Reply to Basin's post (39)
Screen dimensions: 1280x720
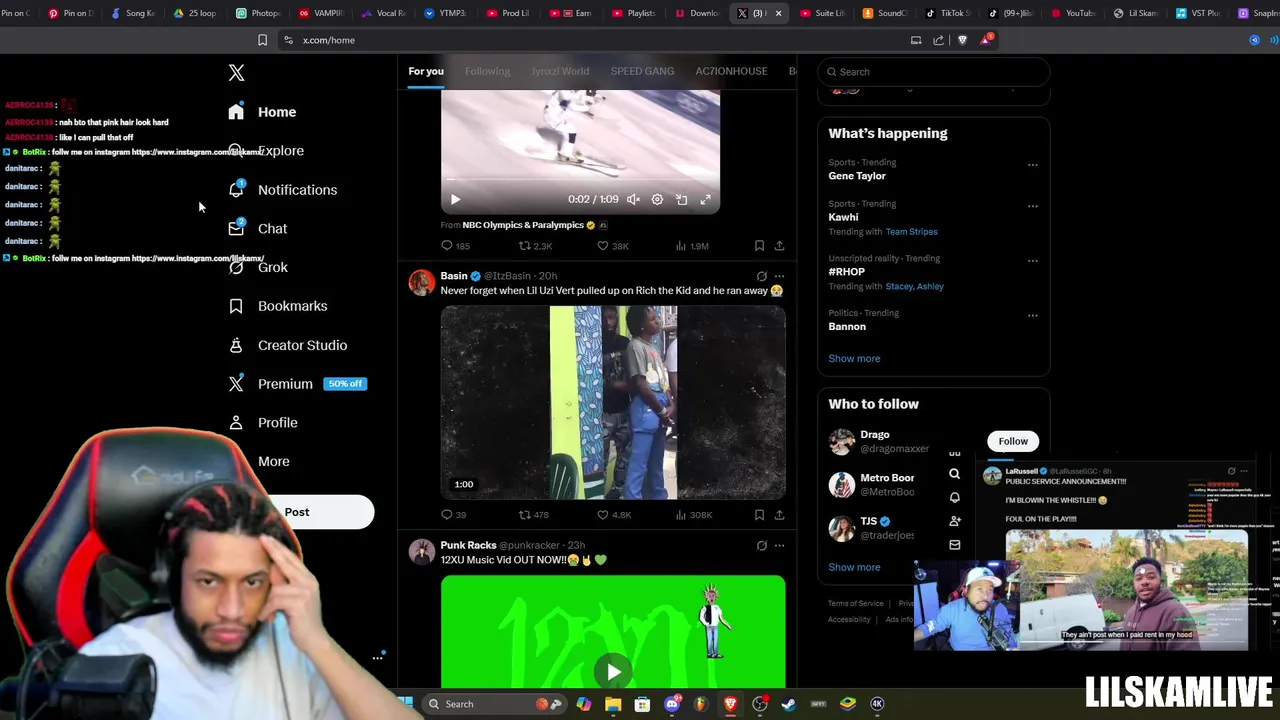[453, 515]
